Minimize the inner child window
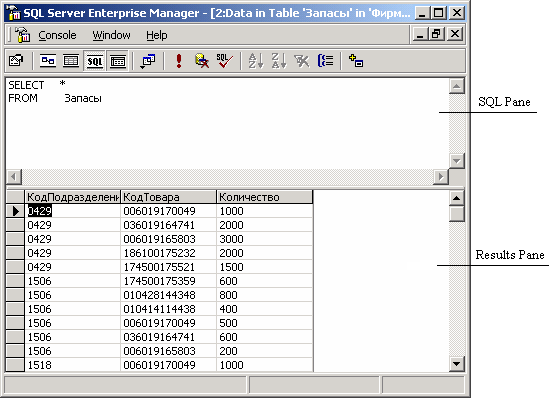 [419, 34]
